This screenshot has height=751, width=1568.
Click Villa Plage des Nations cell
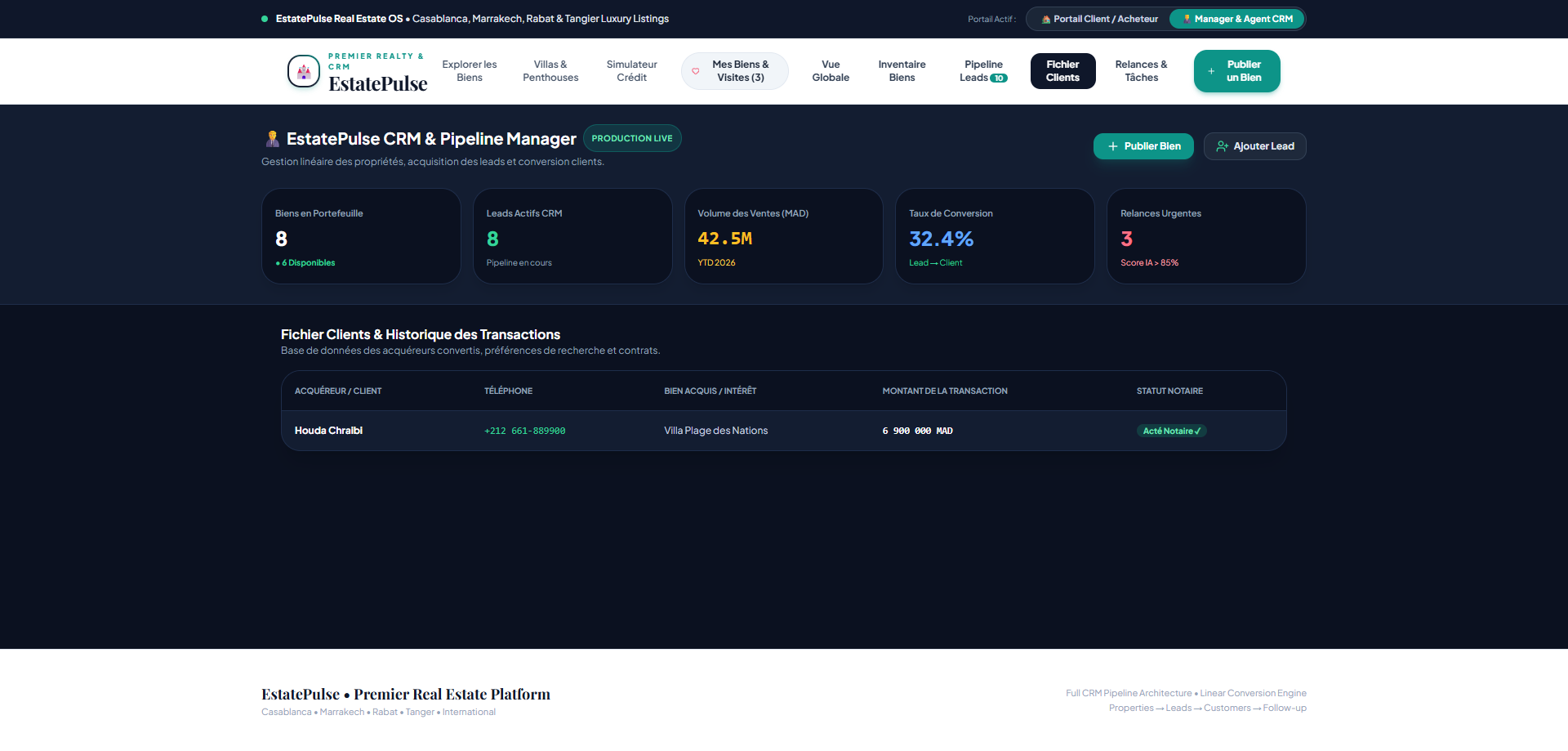point(716,431)
